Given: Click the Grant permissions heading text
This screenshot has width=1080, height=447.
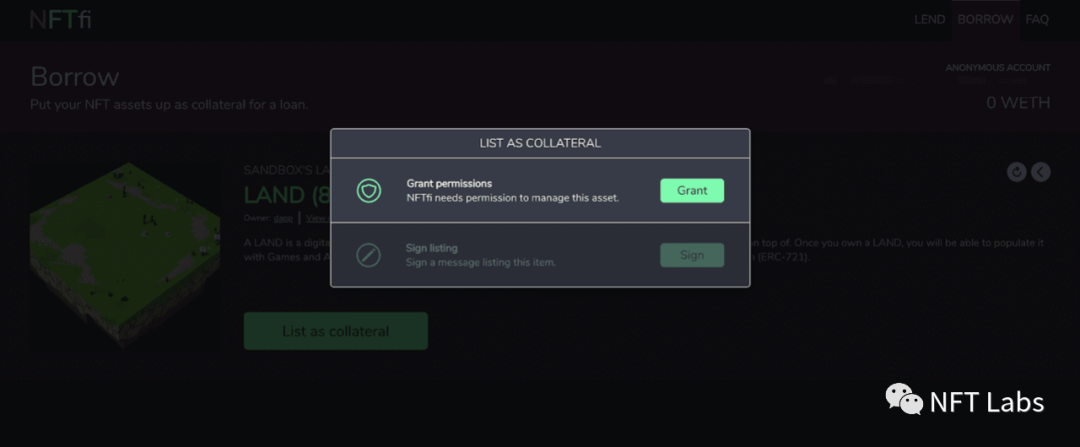Looking at the screenshot, I should coord(449,183).
